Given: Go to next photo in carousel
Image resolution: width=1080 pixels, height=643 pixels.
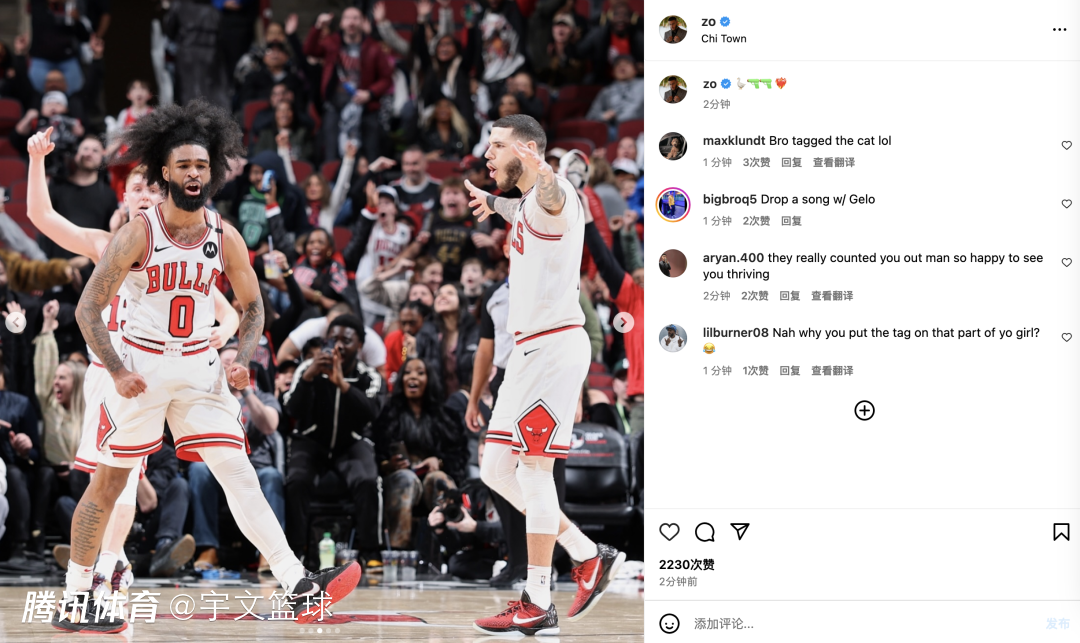Looking at the screenshot, I should click(x=623, y=322).
